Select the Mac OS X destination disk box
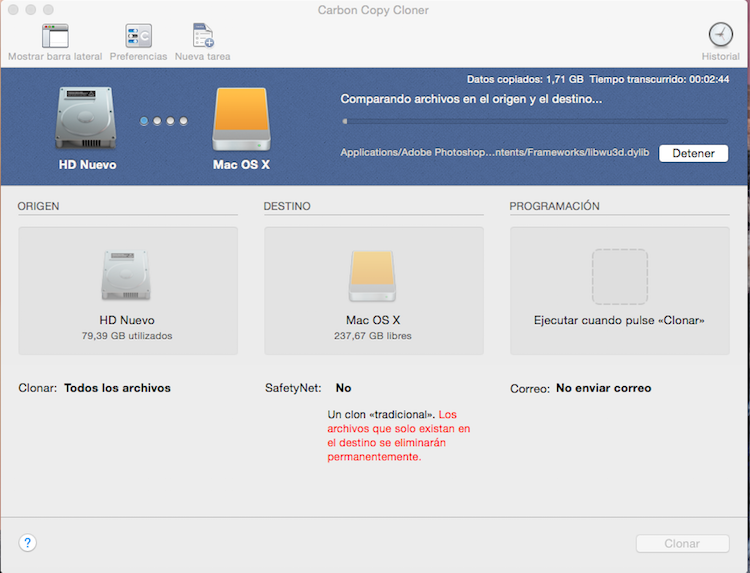 (x=373, y=290)
